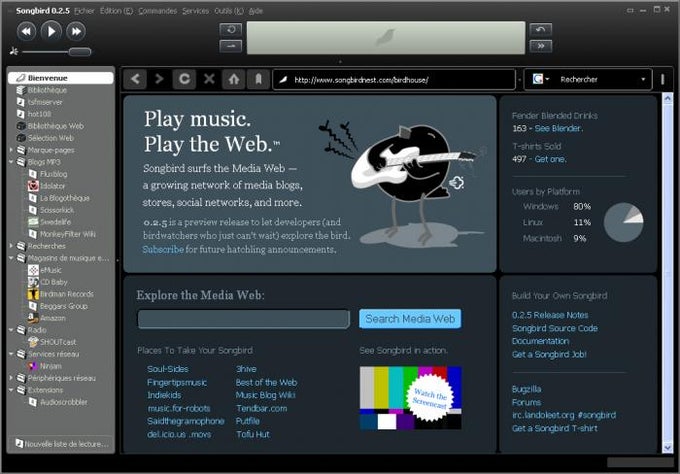The height and width of the screenshot is (474, 680).
Task: Collapse the Services réseau folder
Action: point(11,354)
